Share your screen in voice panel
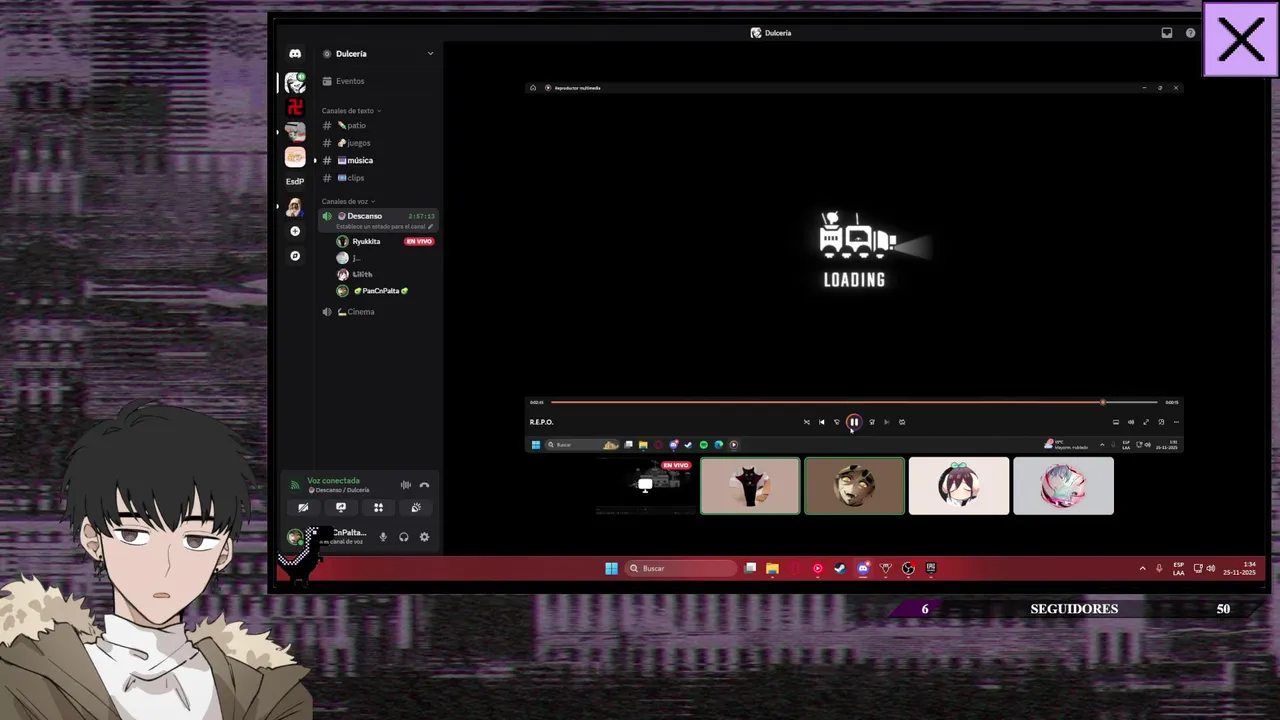Image resolution: width=1280 pixels, height=720 pixels. [x=341, y=508]
